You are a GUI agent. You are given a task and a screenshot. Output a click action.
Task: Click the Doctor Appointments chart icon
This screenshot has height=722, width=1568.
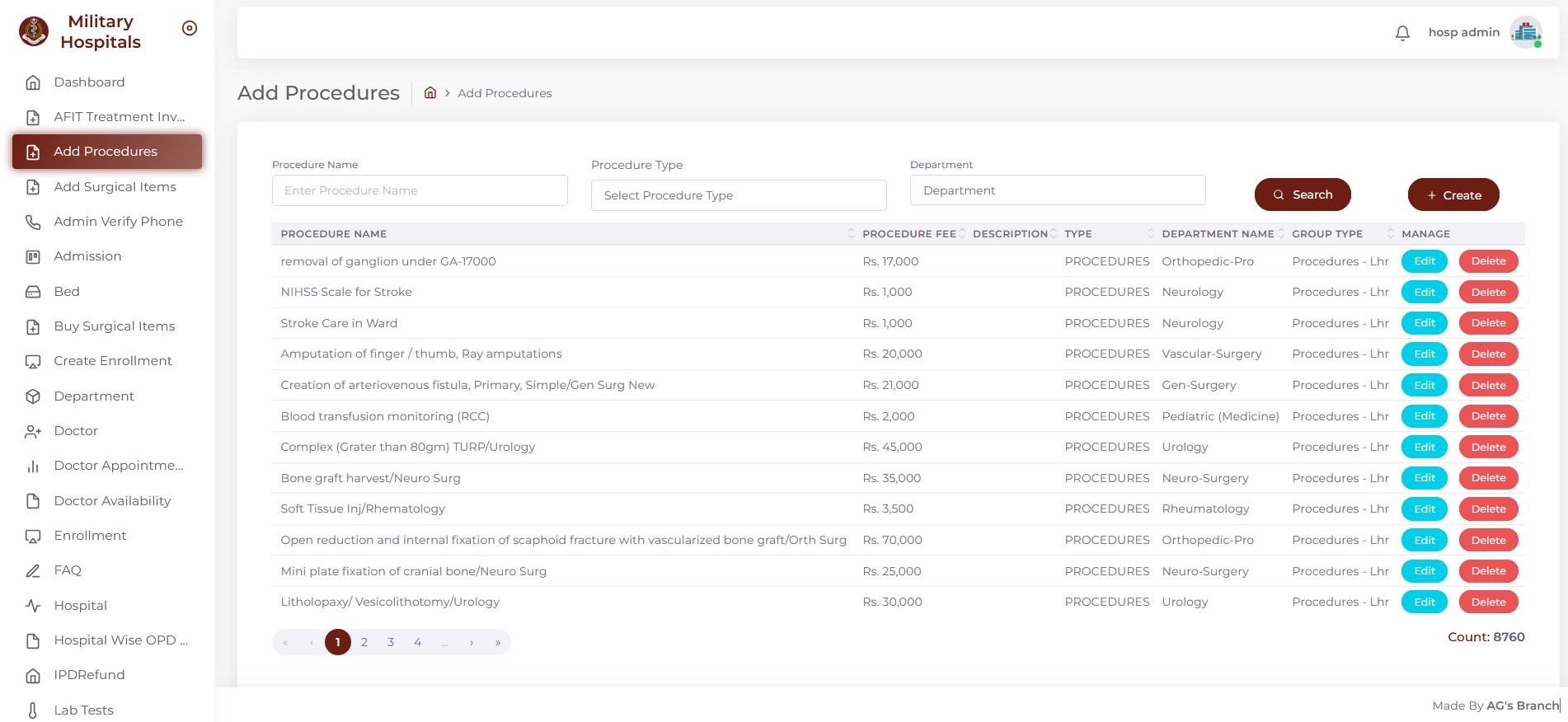[x=33, y=466]
